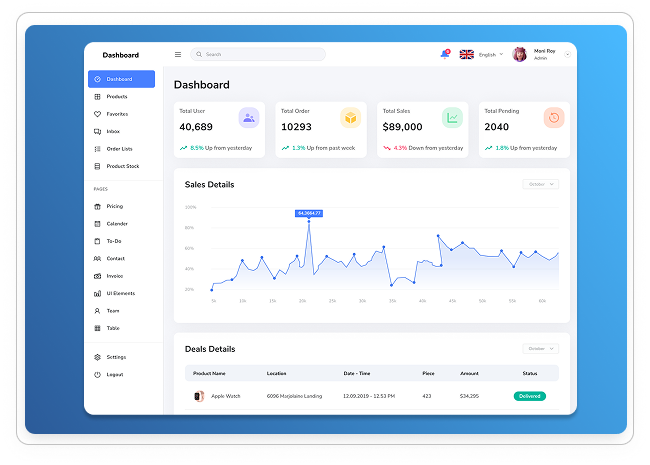
Task: Open Product Stock in the sidebar
Action: (x=121, y=166)
